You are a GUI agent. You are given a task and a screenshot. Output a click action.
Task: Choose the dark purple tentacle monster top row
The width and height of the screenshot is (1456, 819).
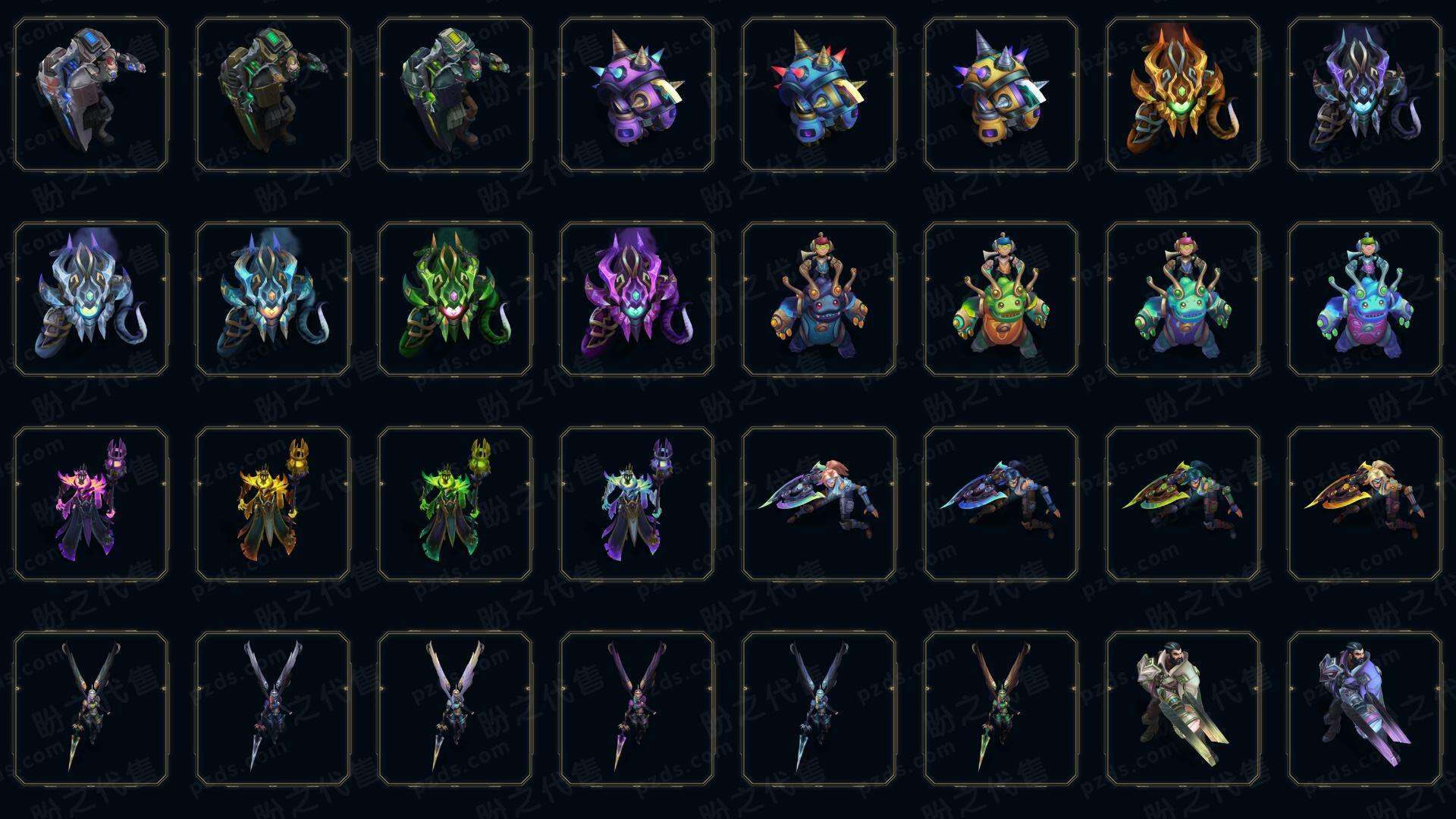1365,95
